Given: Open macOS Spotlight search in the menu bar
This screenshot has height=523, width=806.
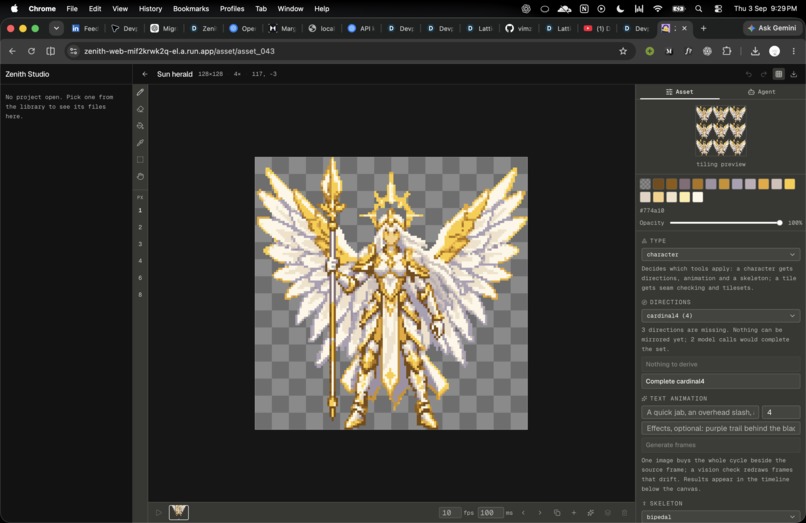Looking at the screenshot, I should 699,9.
